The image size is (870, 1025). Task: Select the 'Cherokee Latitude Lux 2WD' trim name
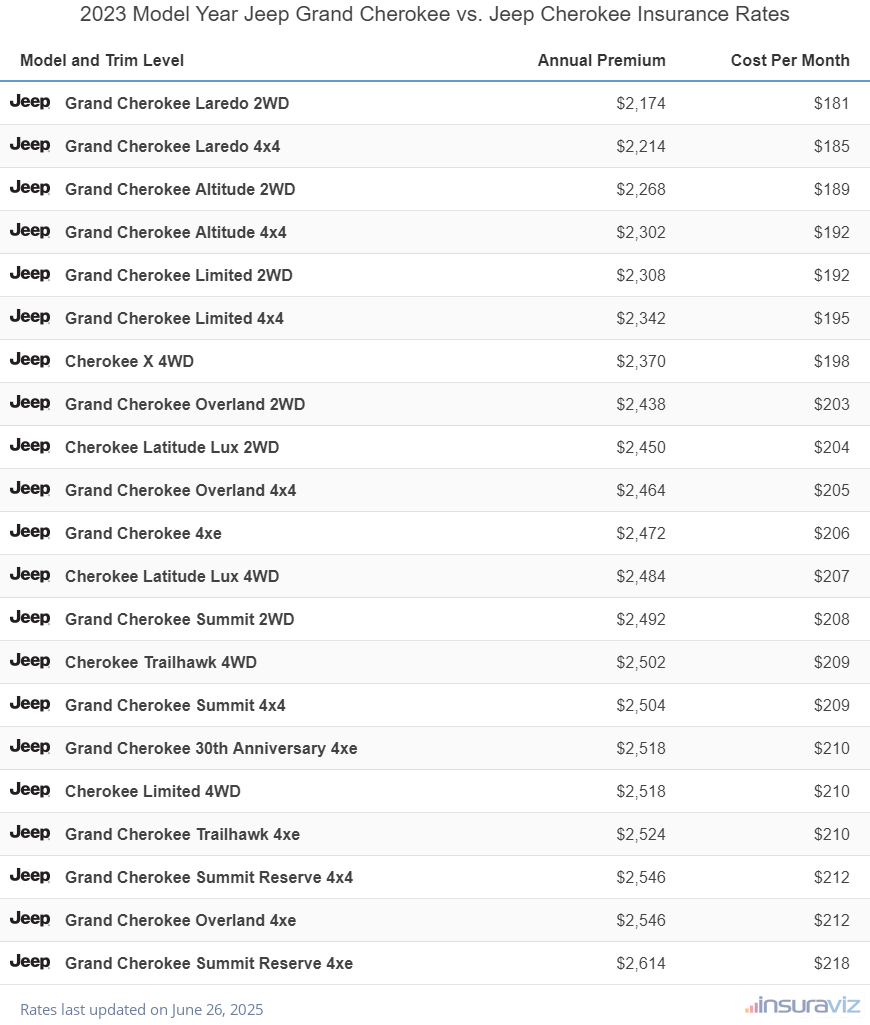(x=173, y=448)
